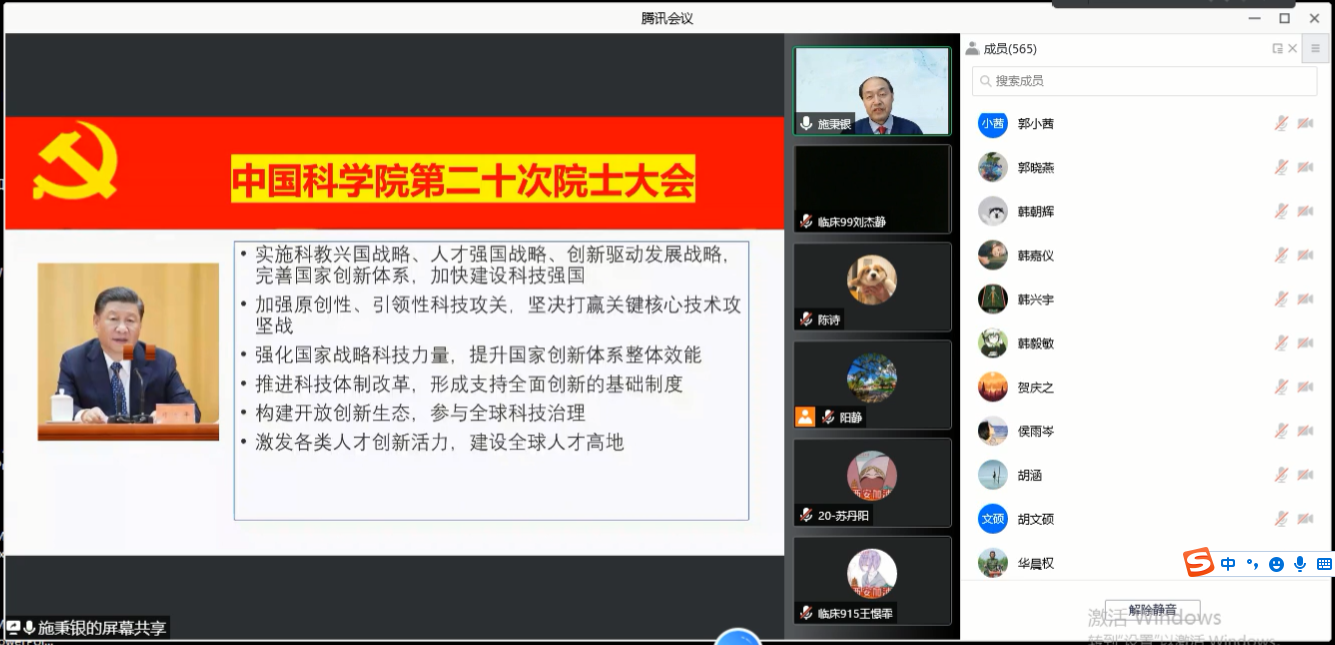Toggle camera icon for 郭晓燕
The height and width of the screenshot is (645, 1335).
[1305, 168]
